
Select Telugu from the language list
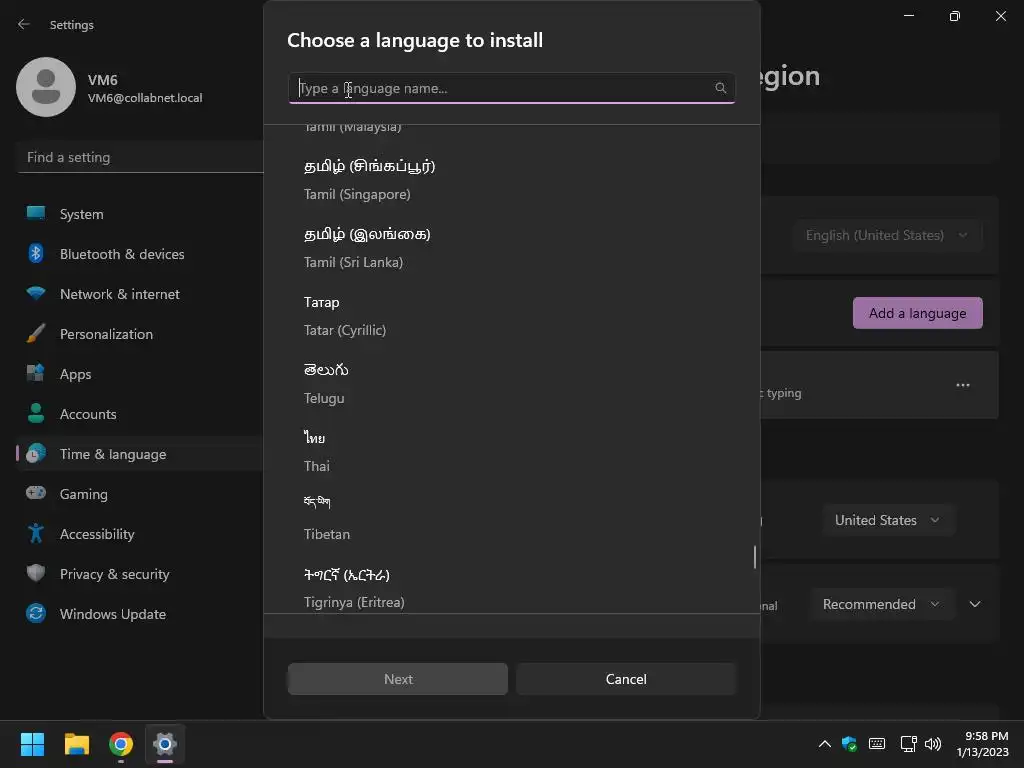pyautogui.click(x=512, y=383)
